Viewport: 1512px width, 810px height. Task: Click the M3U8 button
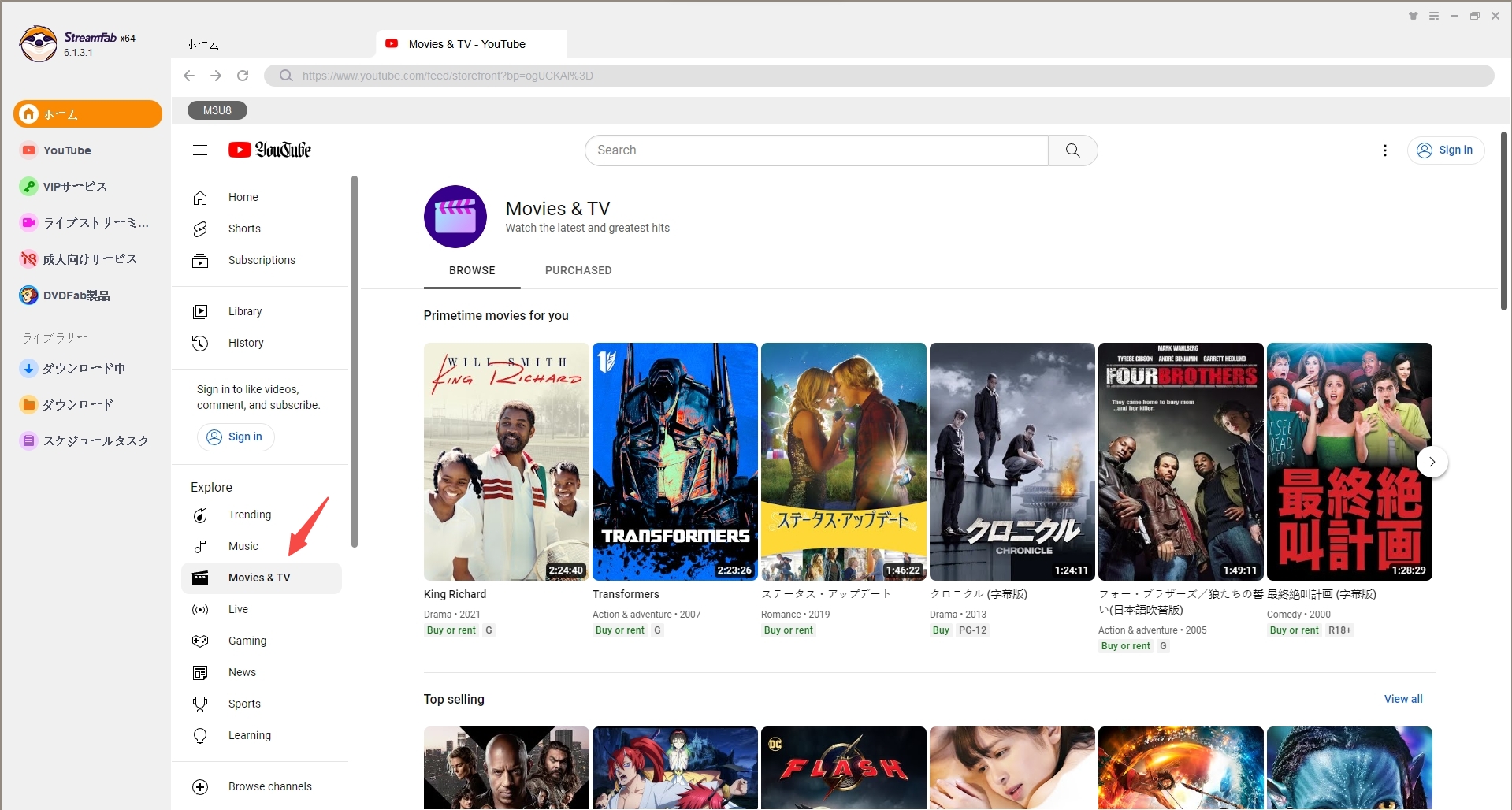pos(217,110)
